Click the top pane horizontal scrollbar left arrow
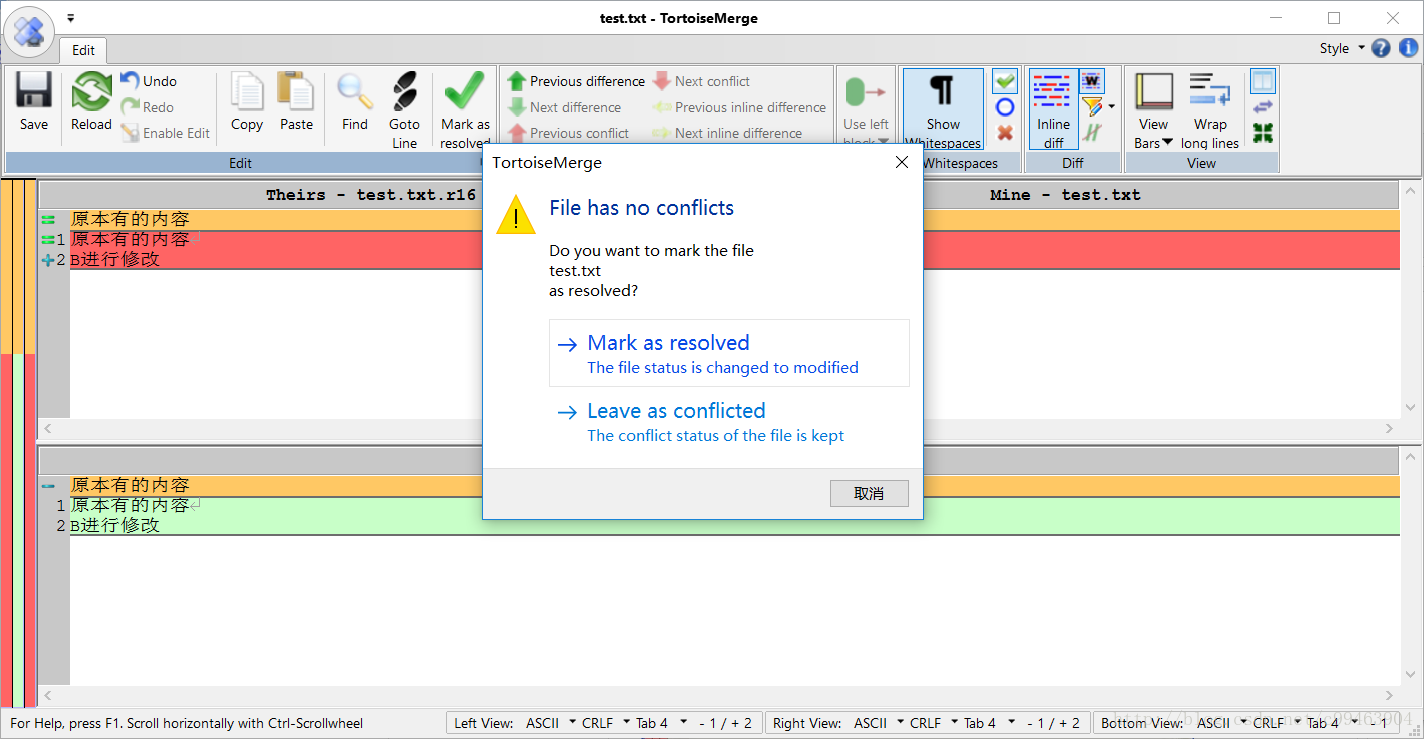1424x739 pixels. [47, 428]
